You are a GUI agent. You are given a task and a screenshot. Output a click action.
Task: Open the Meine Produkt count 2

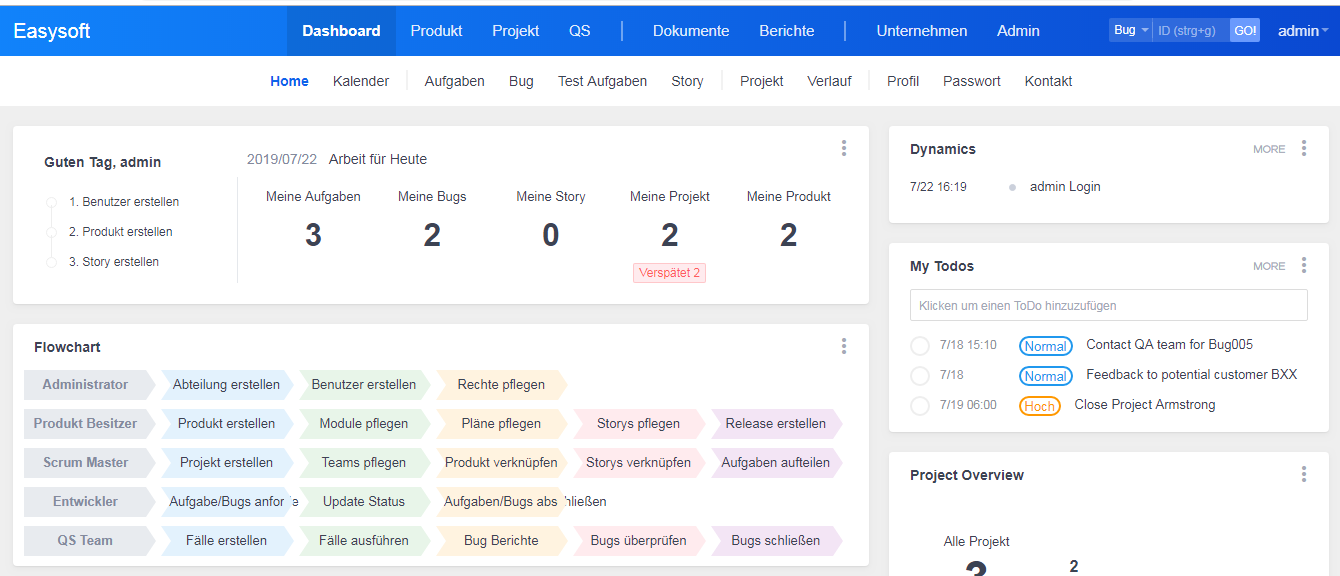click(x=789, y=235)
